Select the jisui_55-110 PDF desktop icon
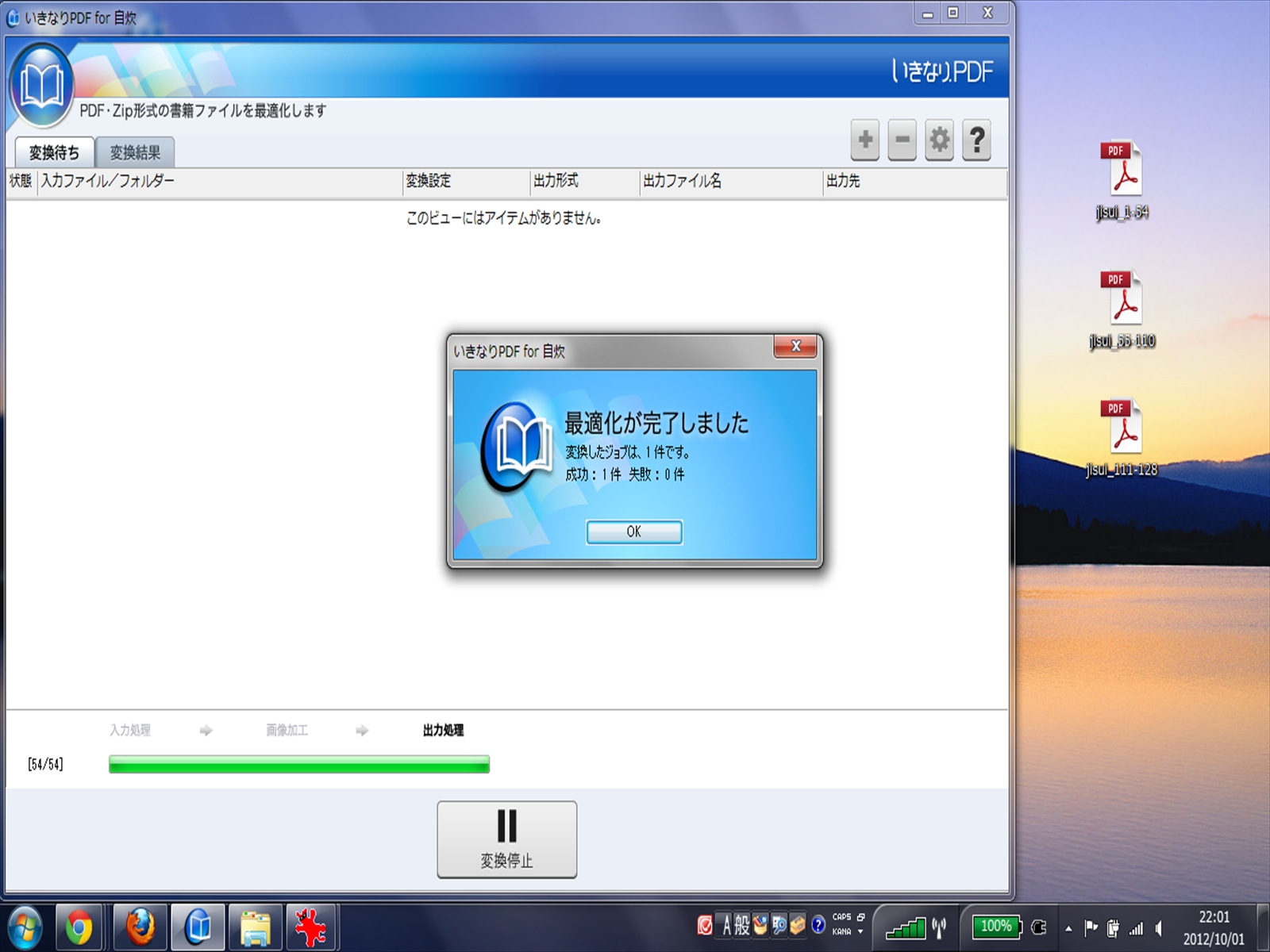This screenshot has width=1270, height=952. click(1122, 310)
